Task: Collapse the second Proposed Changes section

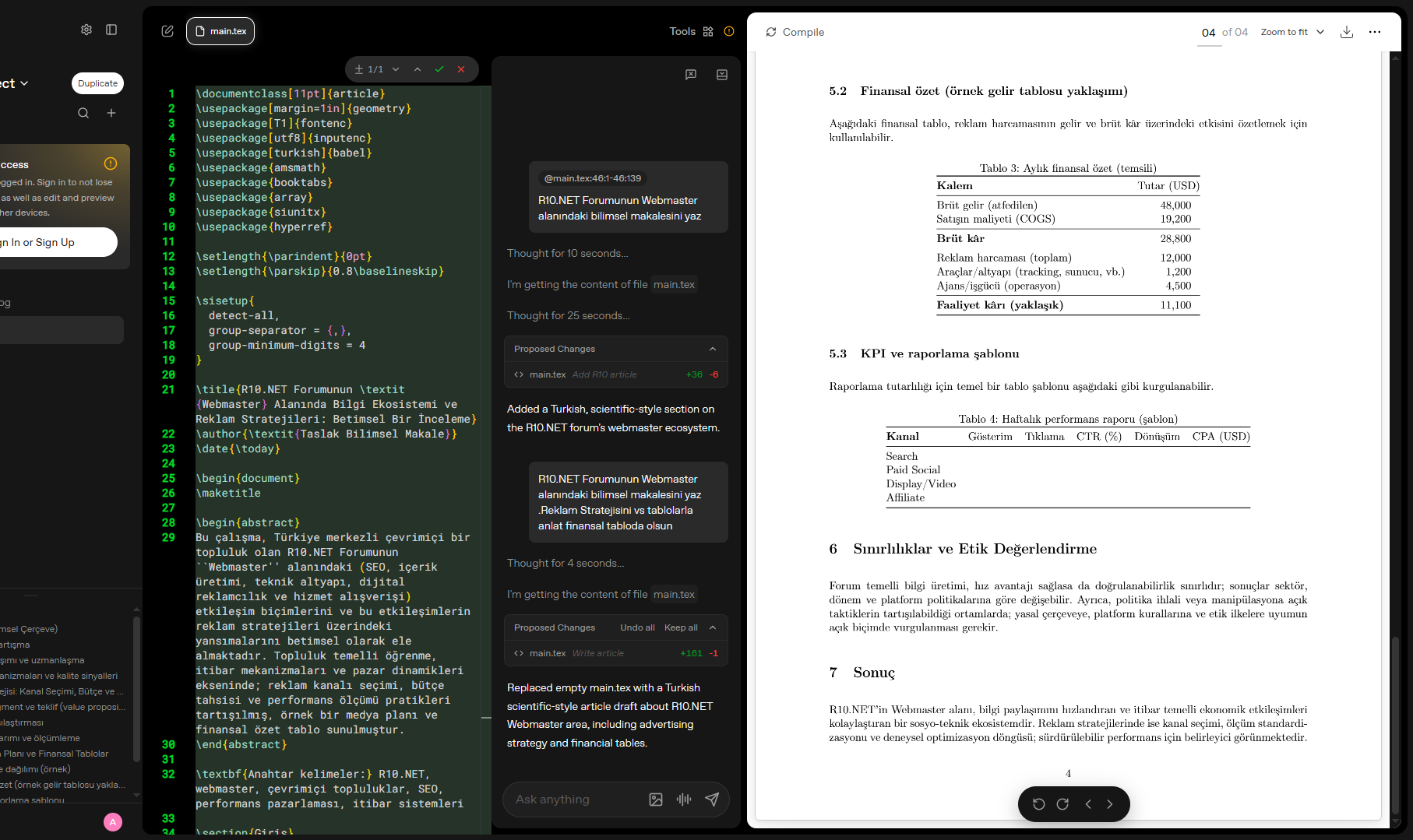Action: point(713,627)
